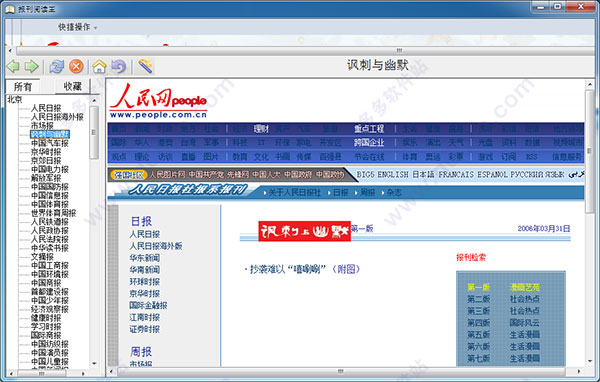Open the 中国共产党 link

coord(206,175)
